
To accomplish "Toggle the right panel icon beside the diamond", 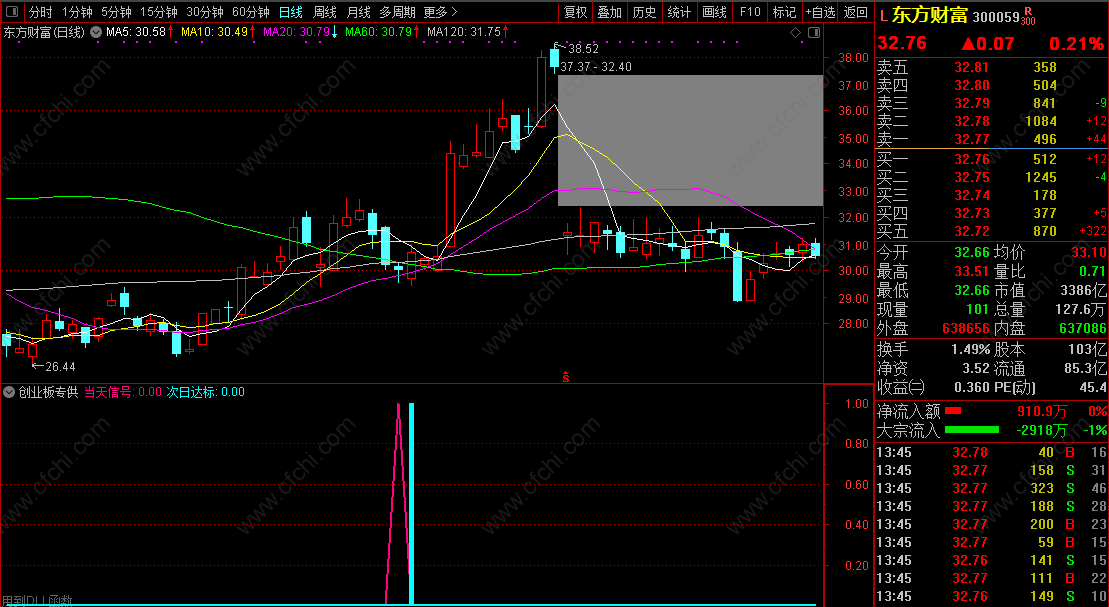I will [x=813, y=33].
